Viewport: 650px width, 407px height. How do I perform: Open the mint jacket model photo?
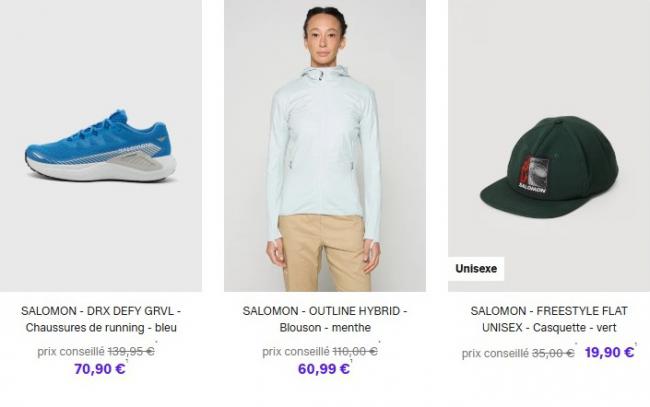pyautogui.click(x=325, y=145)
